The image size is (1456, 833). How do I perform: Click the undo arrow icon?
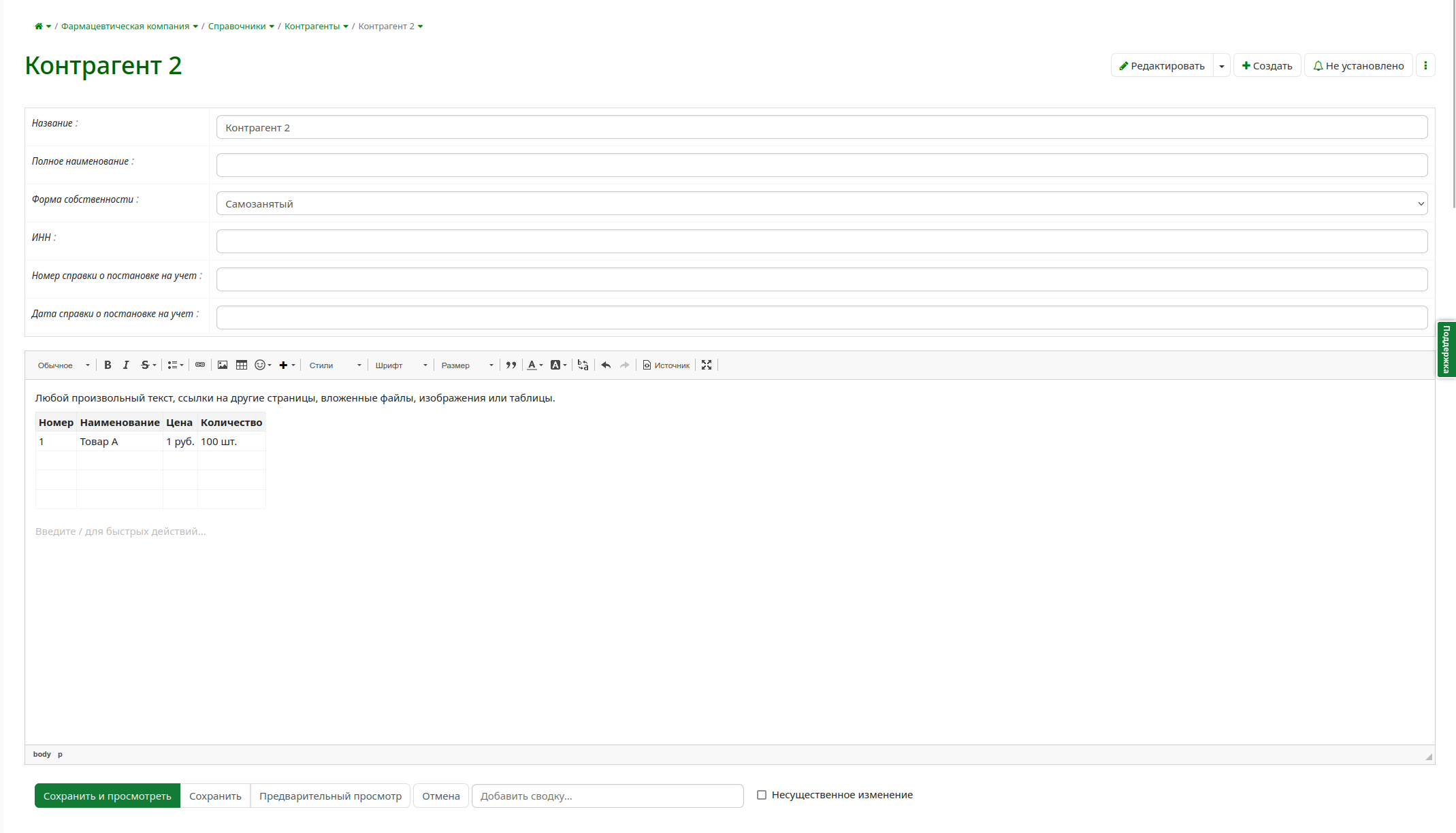pyautogui.click(x=606, y=365)
